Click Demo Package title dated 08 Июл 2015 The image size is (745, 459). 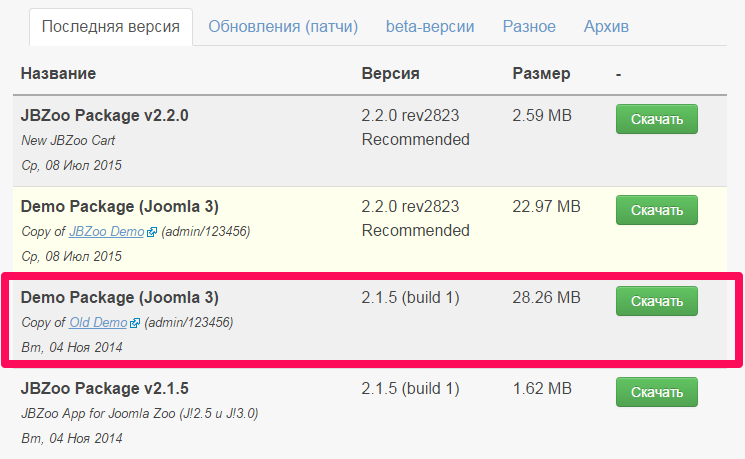120,207
